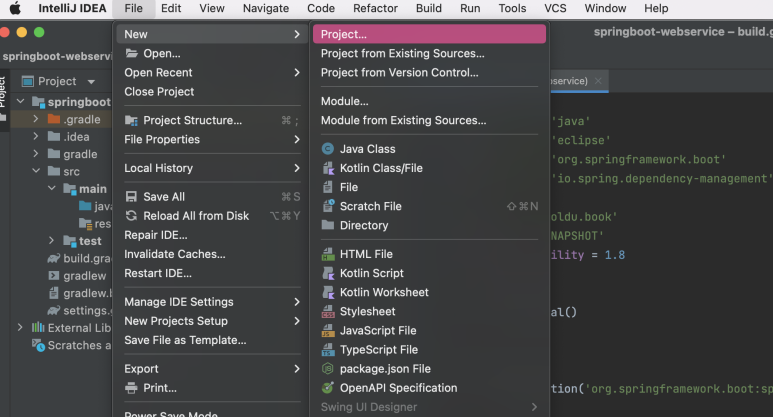Select Project from Existing Sources...
Viewport: 773px width, 417px height.
pyautogui.click(x=429, y=53)
